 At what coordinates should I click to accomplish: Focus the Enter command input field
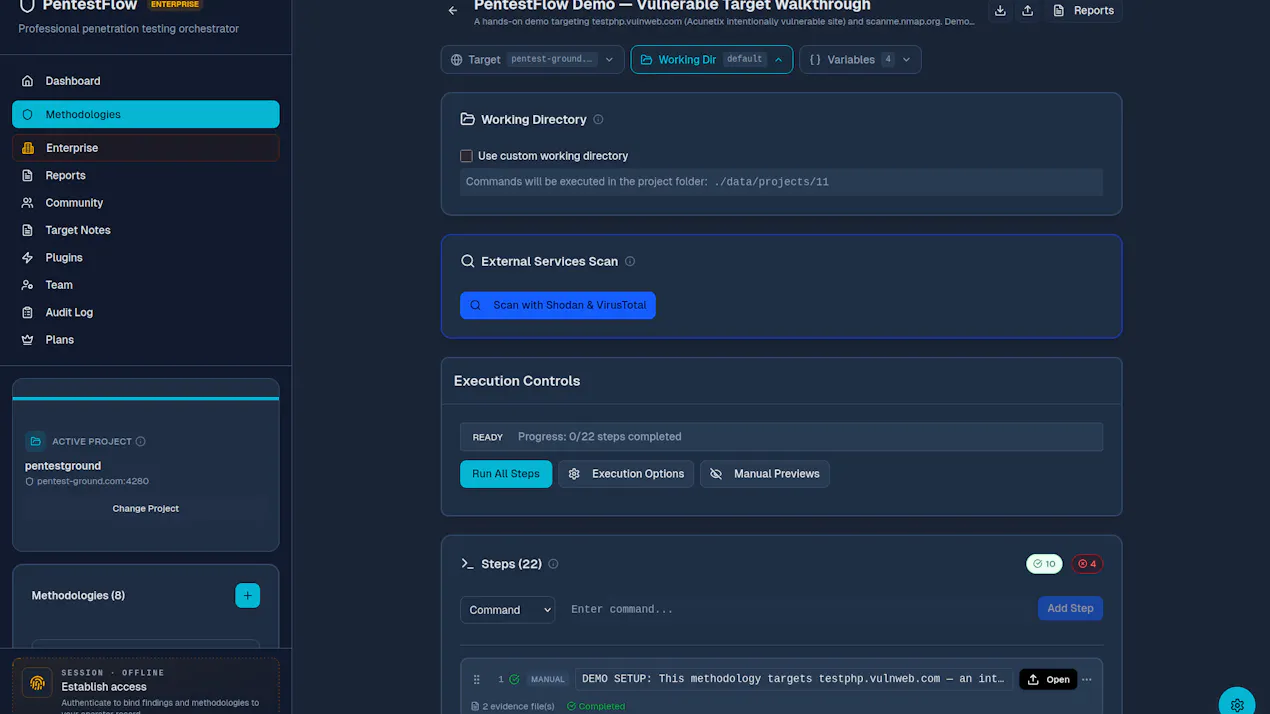click(796, 609)
